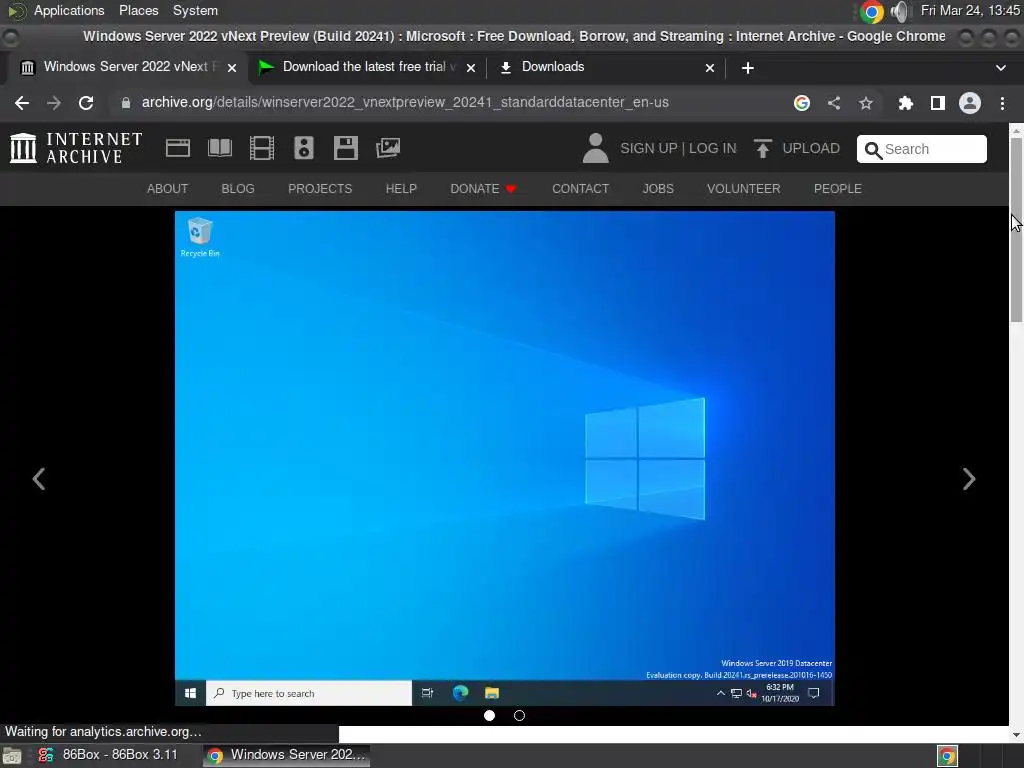The height and width of the screenshot is (768, 1024).
Task: Close the Downloads tab
Action: coord(710,68)
